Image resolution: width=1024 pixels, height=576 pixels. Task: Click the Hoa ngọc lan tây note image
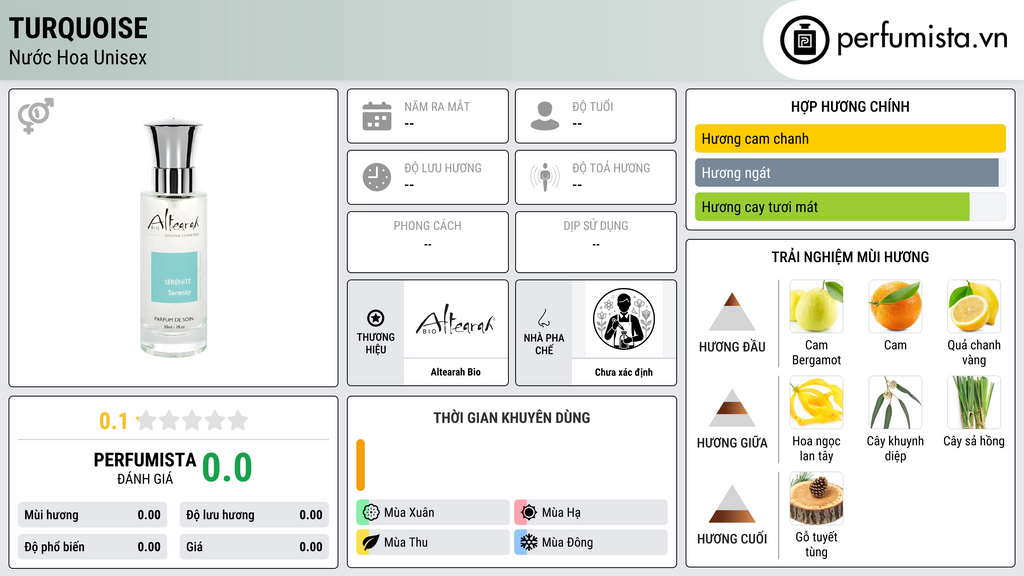pyautogui.click(x=816, y=403)
